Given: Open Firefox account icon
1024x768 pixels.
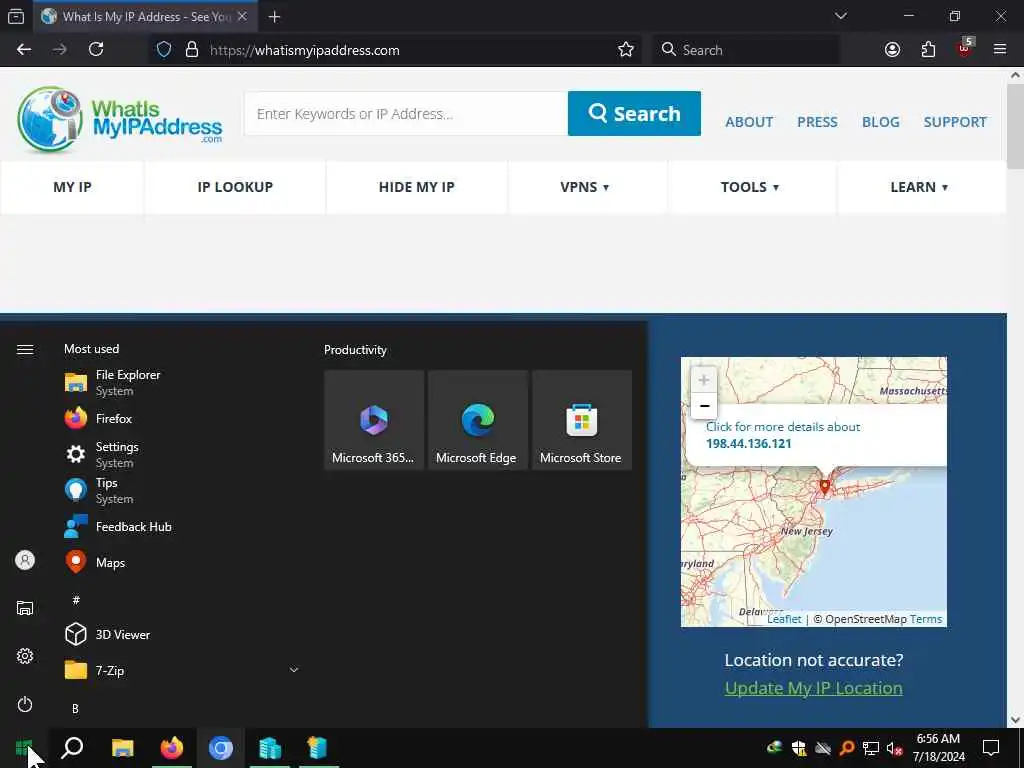Looking at the screenshot, I should (892, 50).
